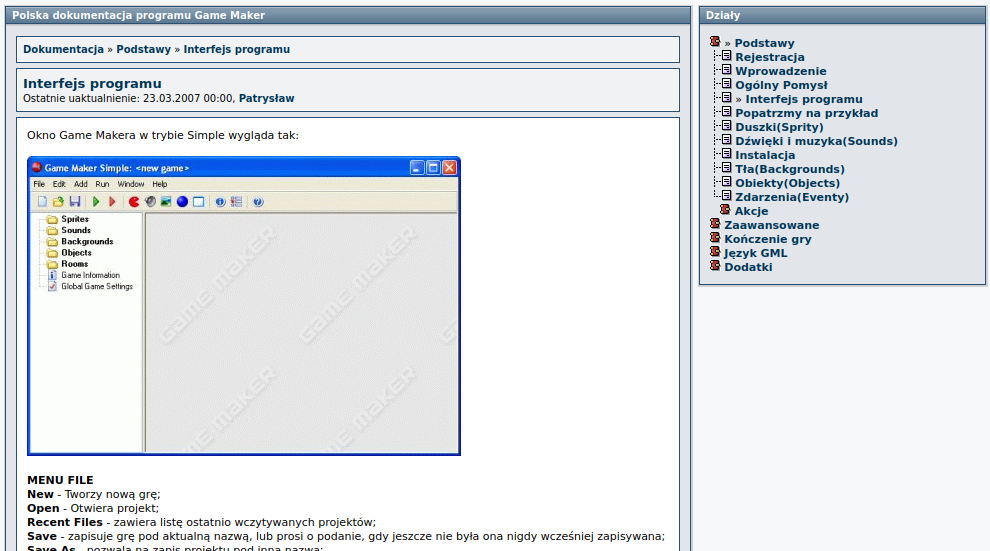
Task: Expand the Zaawansowane section icon
Action: point(715,224)
